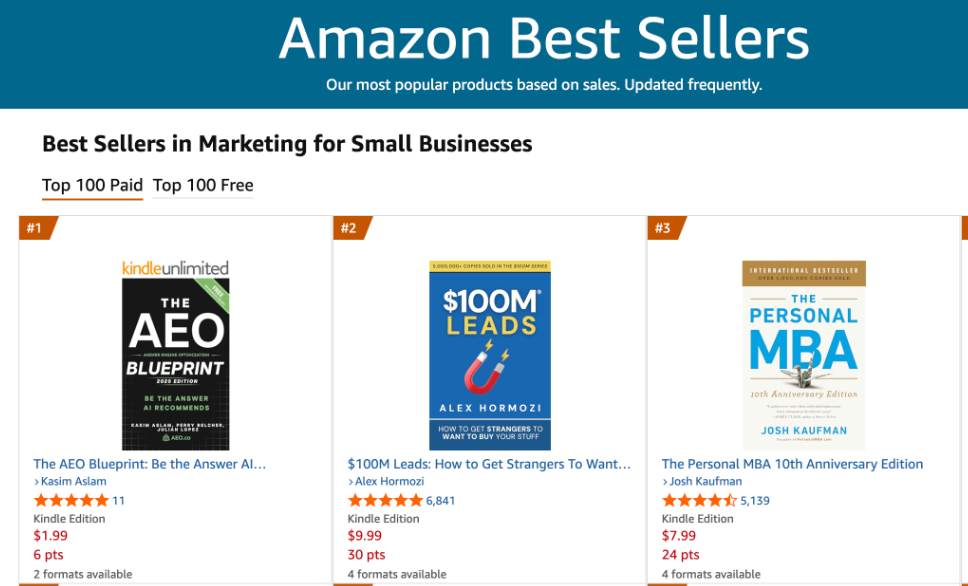Click the AEO Blueprint title link
Image resolution: width=968 pixels, height=586 pixels.
150,464
